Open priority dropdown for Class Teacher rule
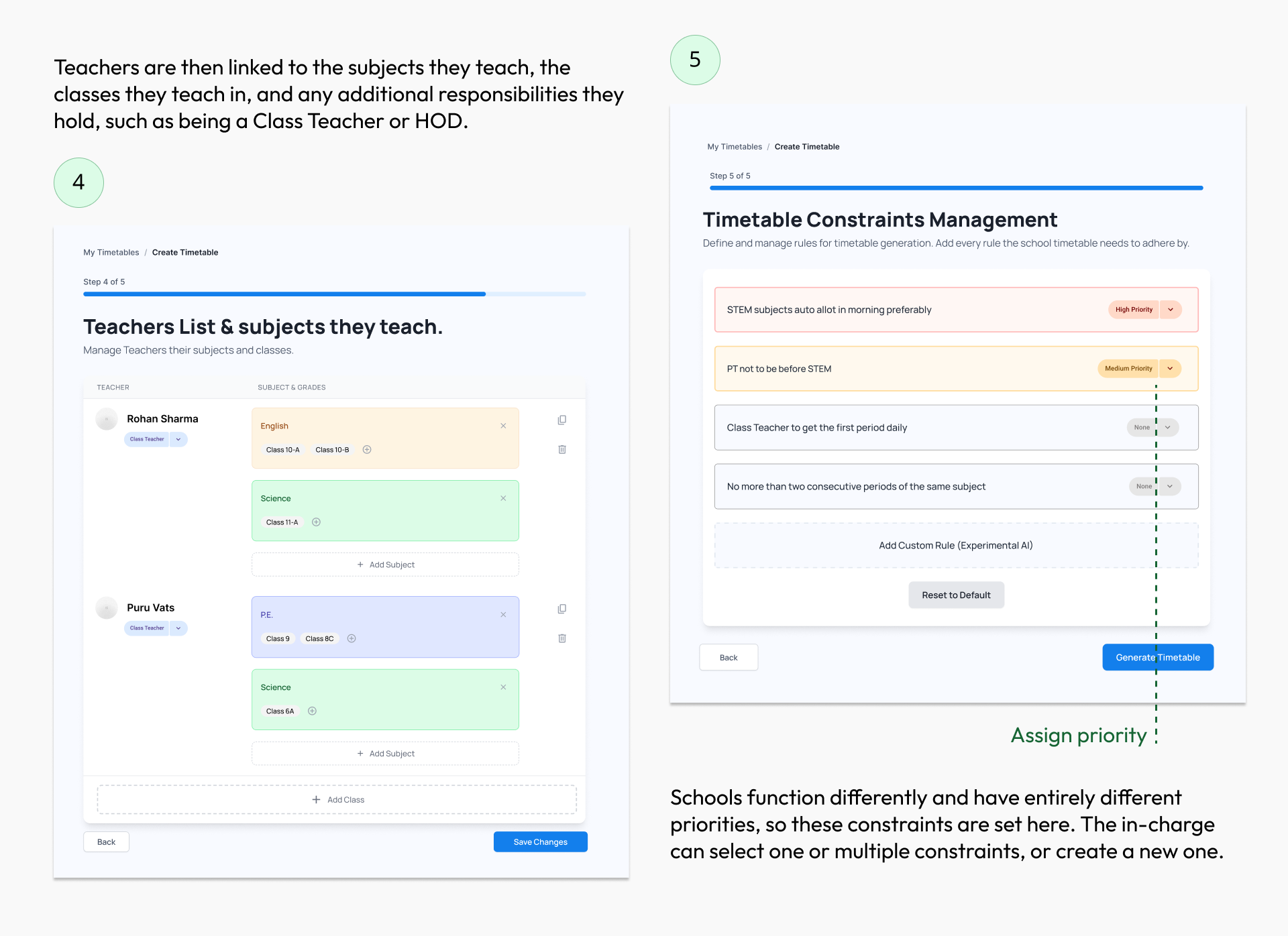 pos(1168,428)
